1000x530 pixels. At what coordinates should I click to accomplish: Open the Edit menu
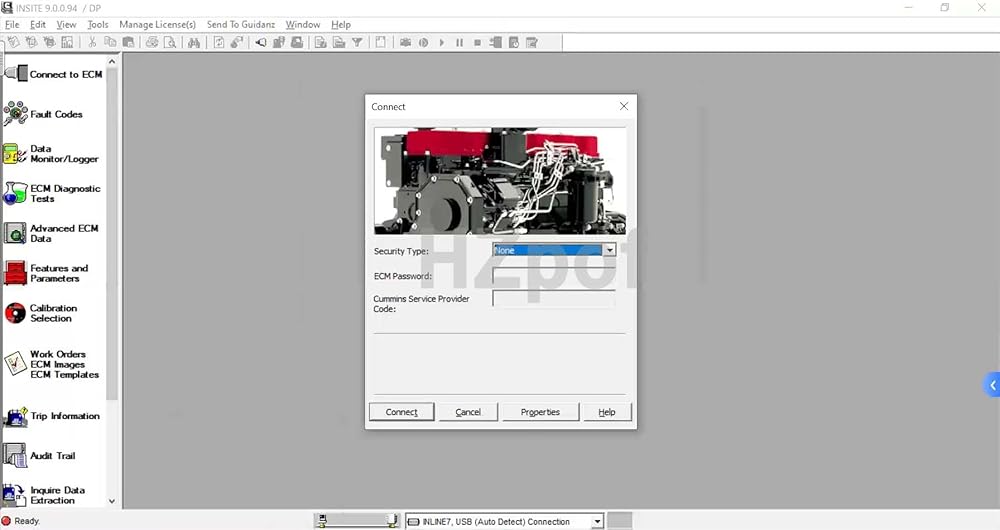[x=38, y=24]
